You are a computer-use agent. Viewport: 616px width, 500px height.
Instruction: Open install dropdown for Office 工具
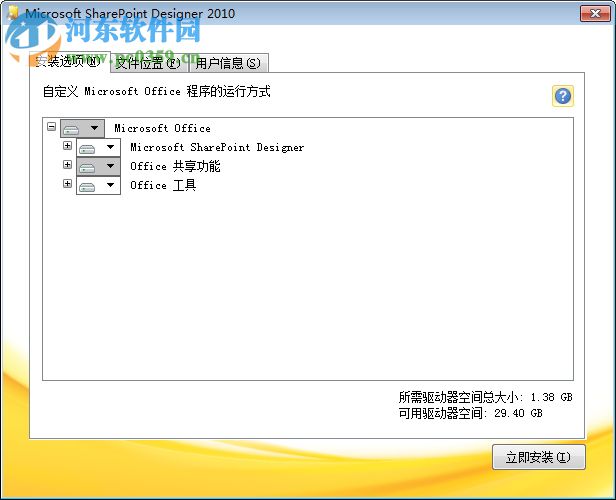point(98,185)
